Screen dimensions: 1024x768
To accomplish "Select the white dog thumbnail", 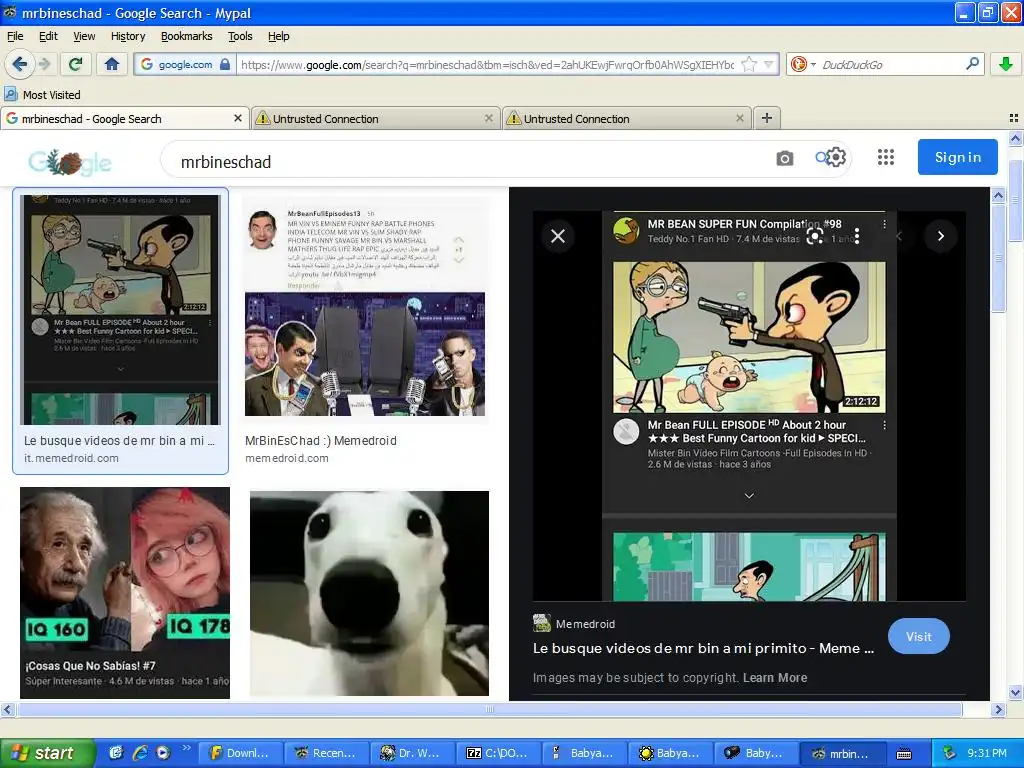I will pyautogui.click(x=369, y=593).
